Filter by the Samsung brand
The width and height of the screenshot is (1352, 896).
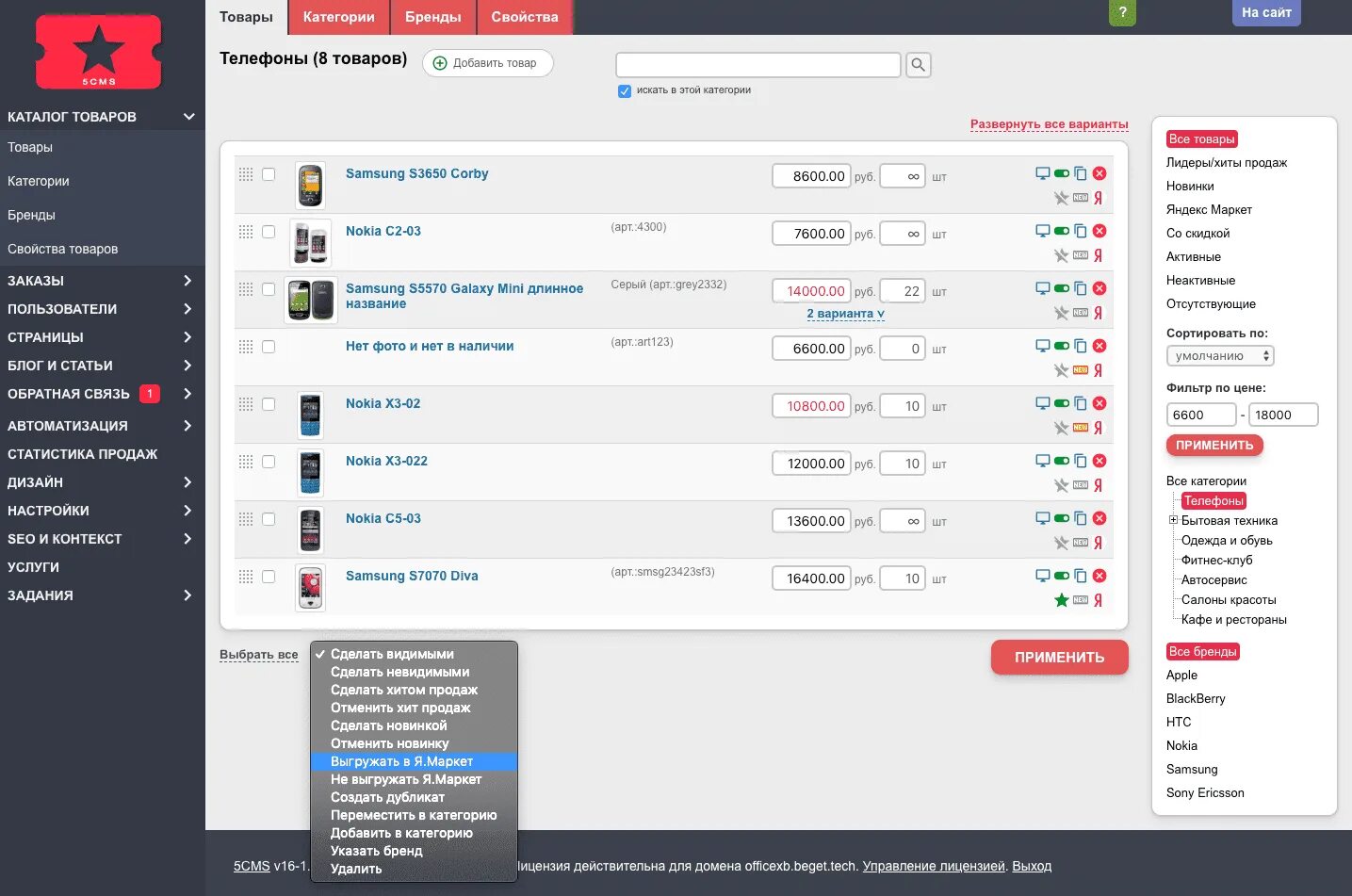click(1192, 769)
